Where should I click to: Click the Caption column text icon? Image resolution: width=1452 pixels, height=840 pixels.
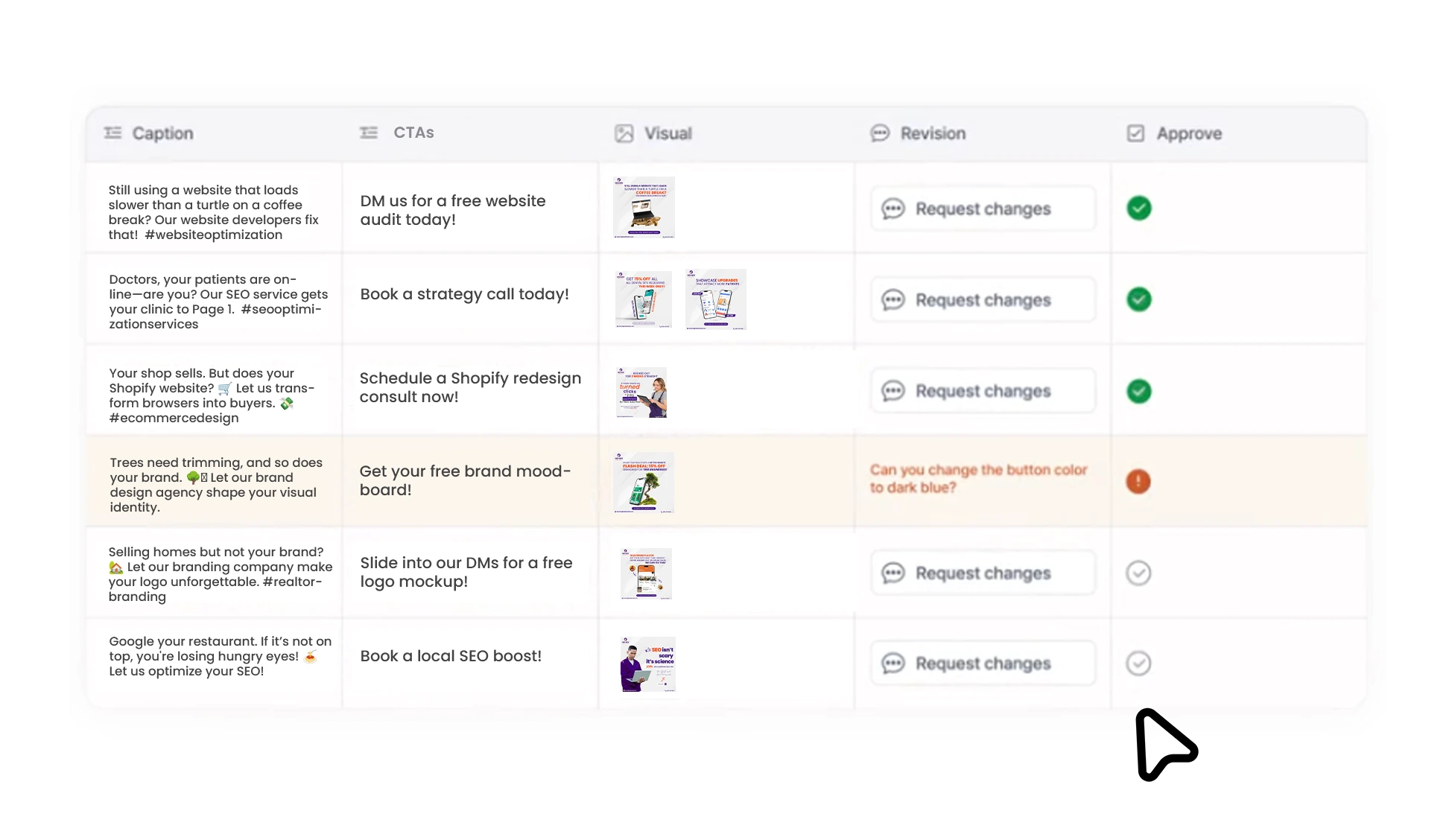(113, 133)
